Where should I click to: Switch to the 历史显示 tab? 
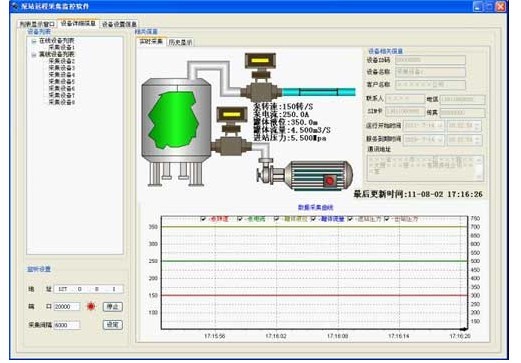180,42
